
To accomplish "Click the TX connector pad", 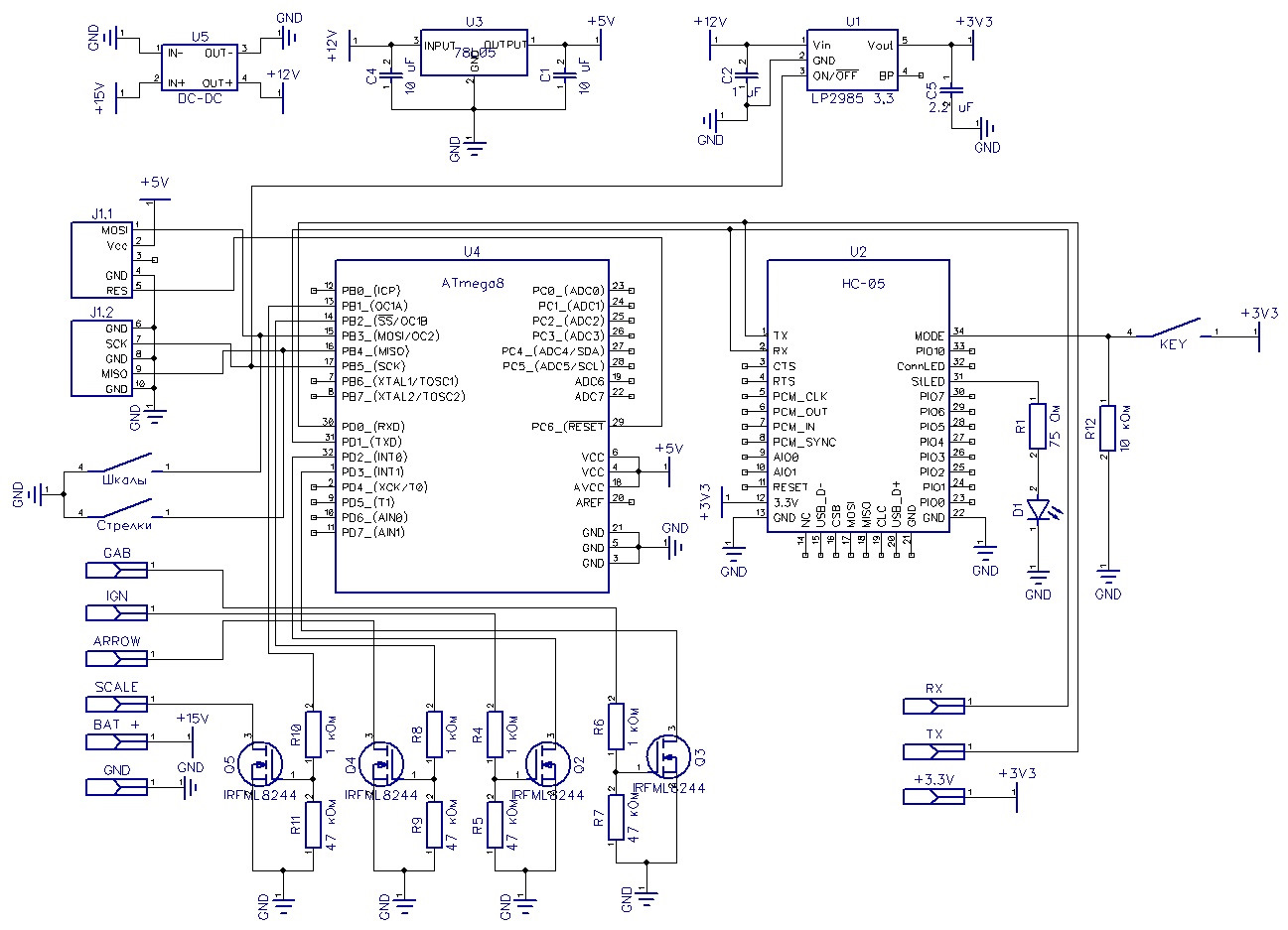I will 933,750.
